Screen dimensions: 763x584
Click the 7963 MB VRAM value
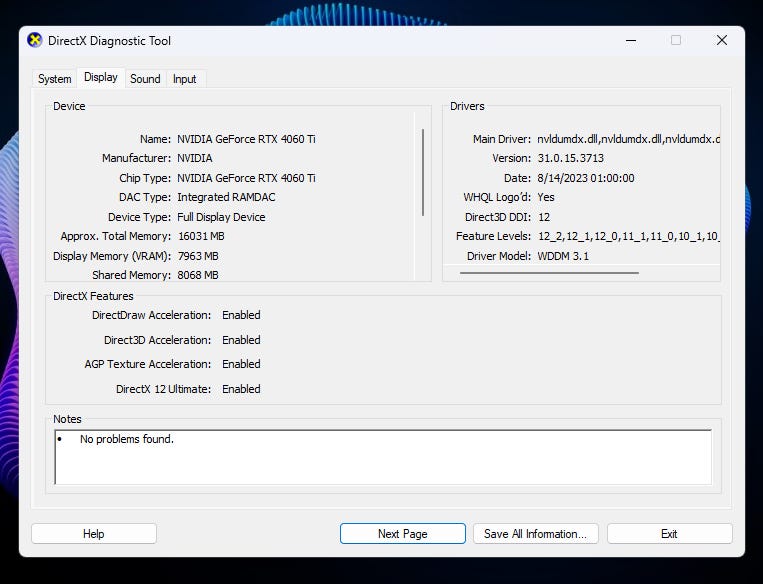click(x=198, y=256)
